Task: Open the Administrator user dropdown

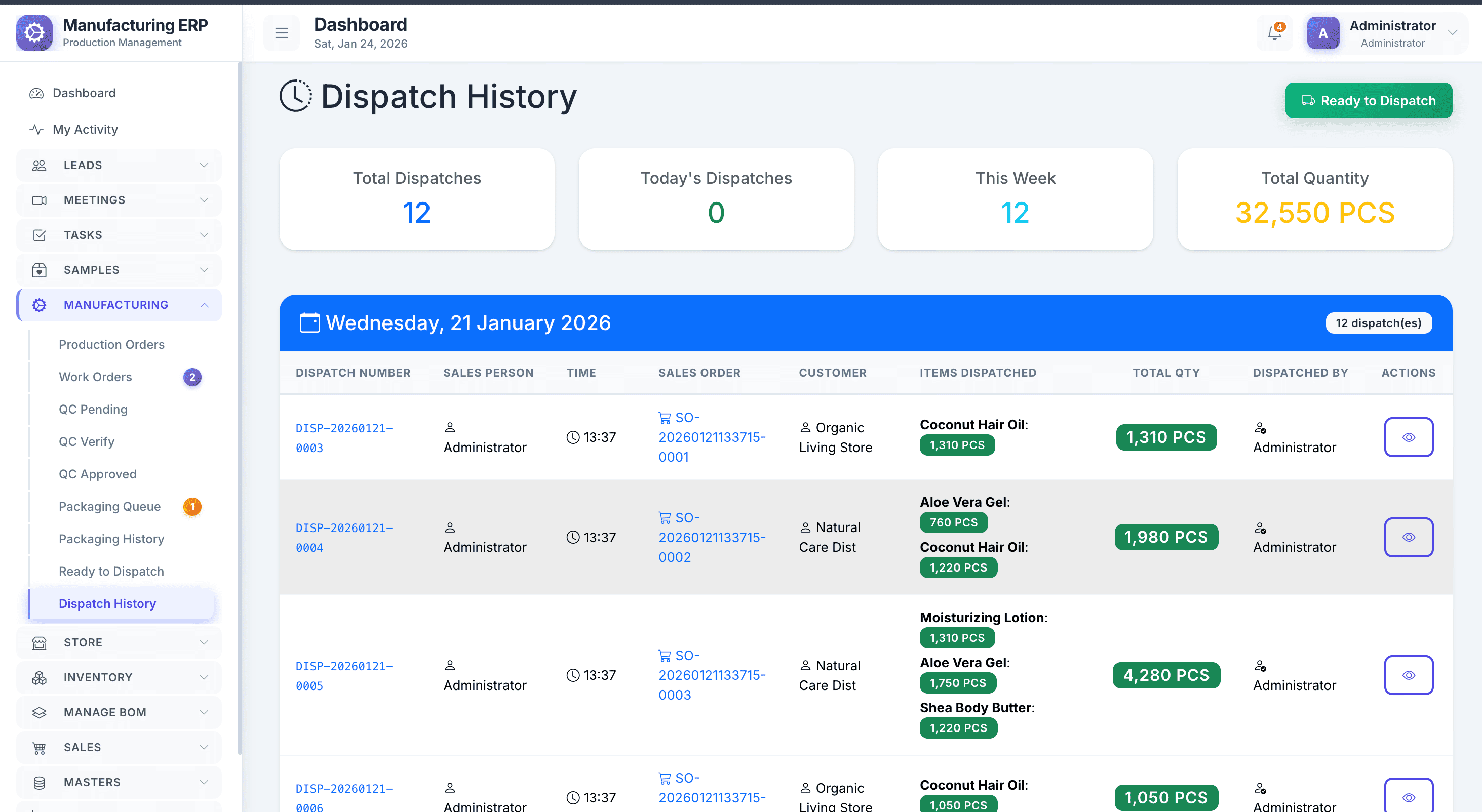Action: [1452, 33]
